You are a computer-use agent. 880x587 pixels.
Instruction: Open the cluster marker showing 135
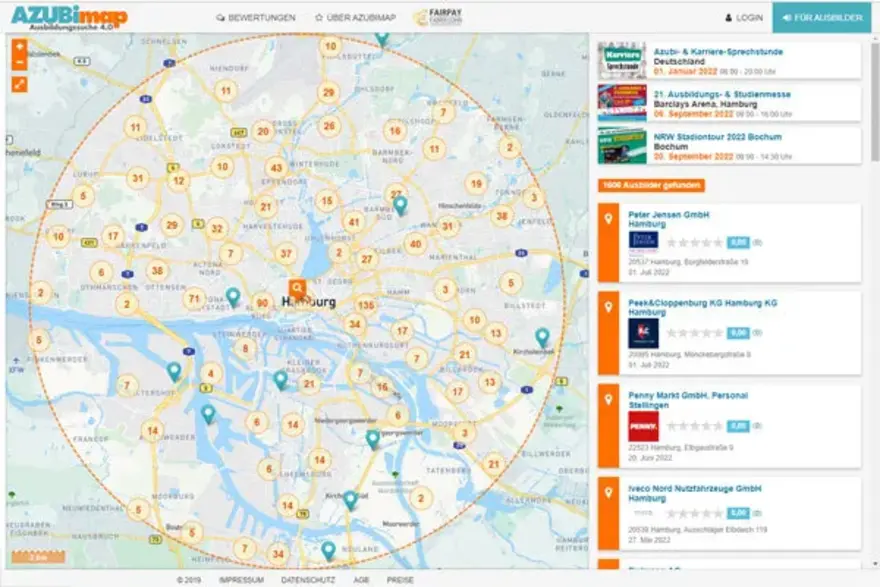click(x=366, y=305)
